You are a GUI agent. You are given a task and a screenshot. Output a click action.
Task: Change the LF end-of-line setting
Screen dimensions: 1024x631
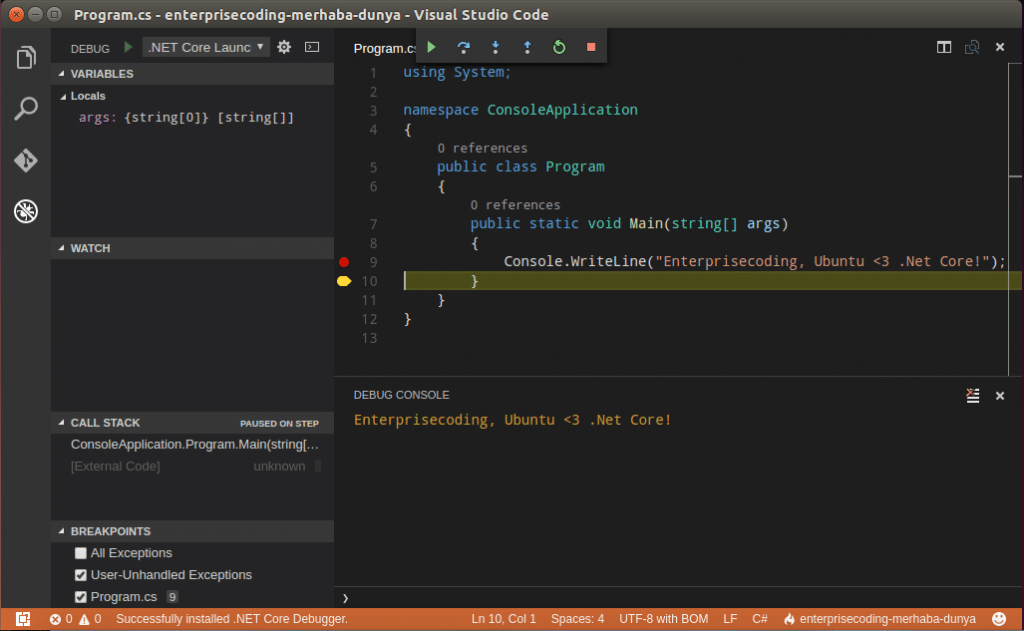(x=730, y=619)
